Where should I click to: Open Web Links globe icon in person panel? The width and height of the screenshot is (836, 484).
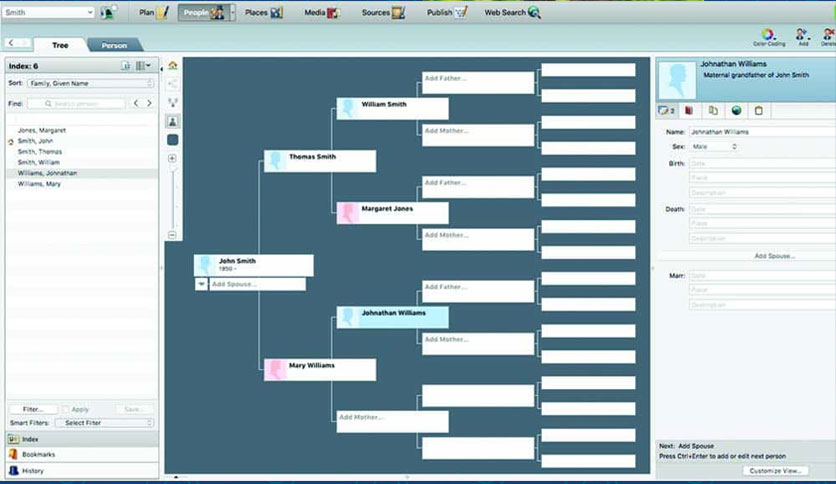pyautogui.click(x=736, y=110)
